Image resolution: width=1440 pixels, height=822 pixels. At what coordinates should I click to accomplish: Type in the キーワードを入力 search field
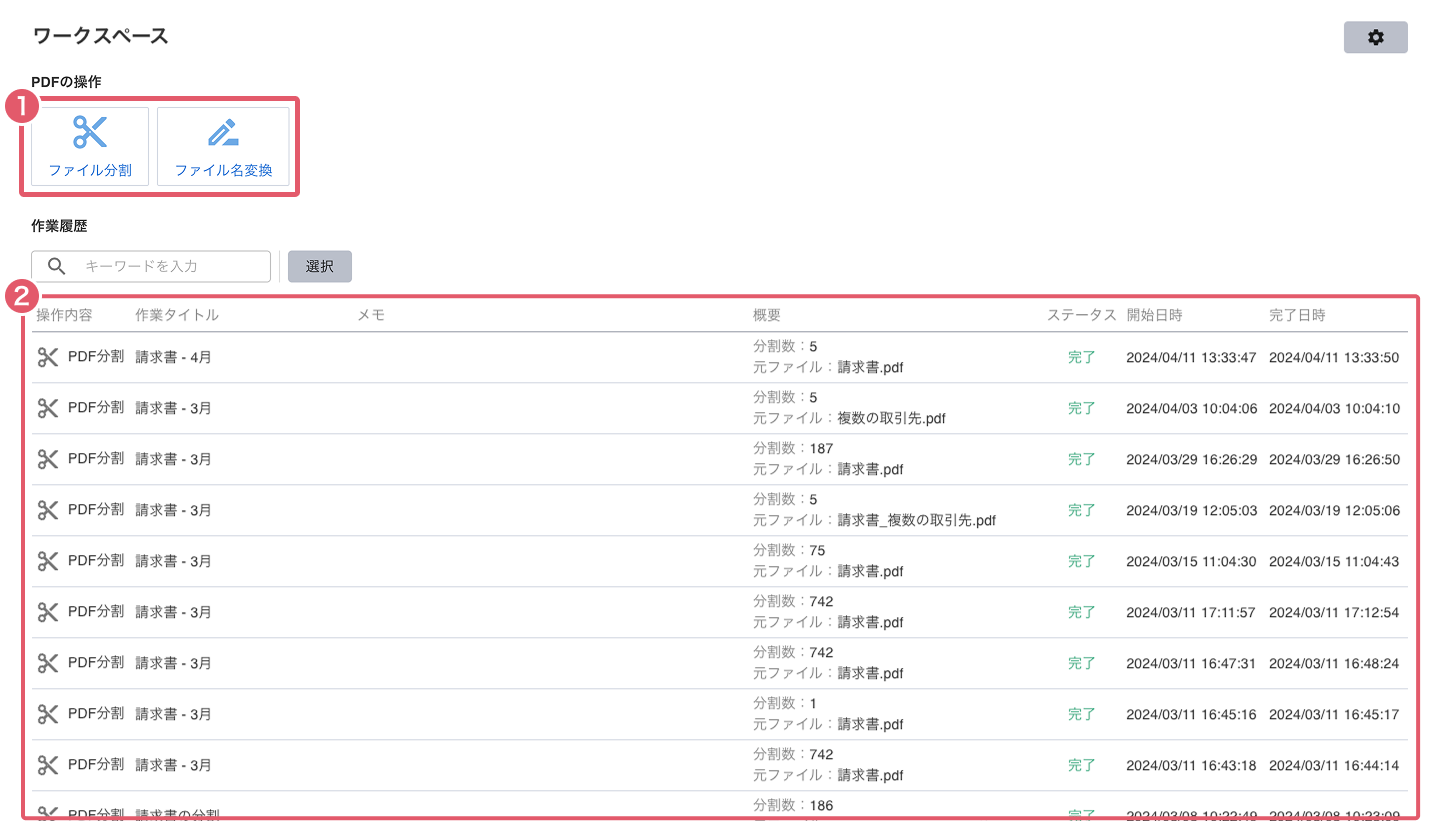170,266
